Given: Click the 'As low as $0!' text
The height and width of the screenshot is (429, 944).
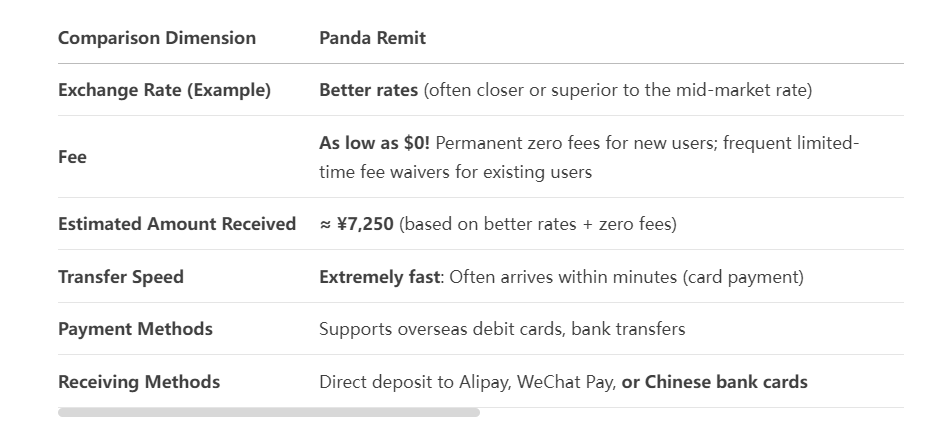Looking at the screenshot, I should 374,143.
